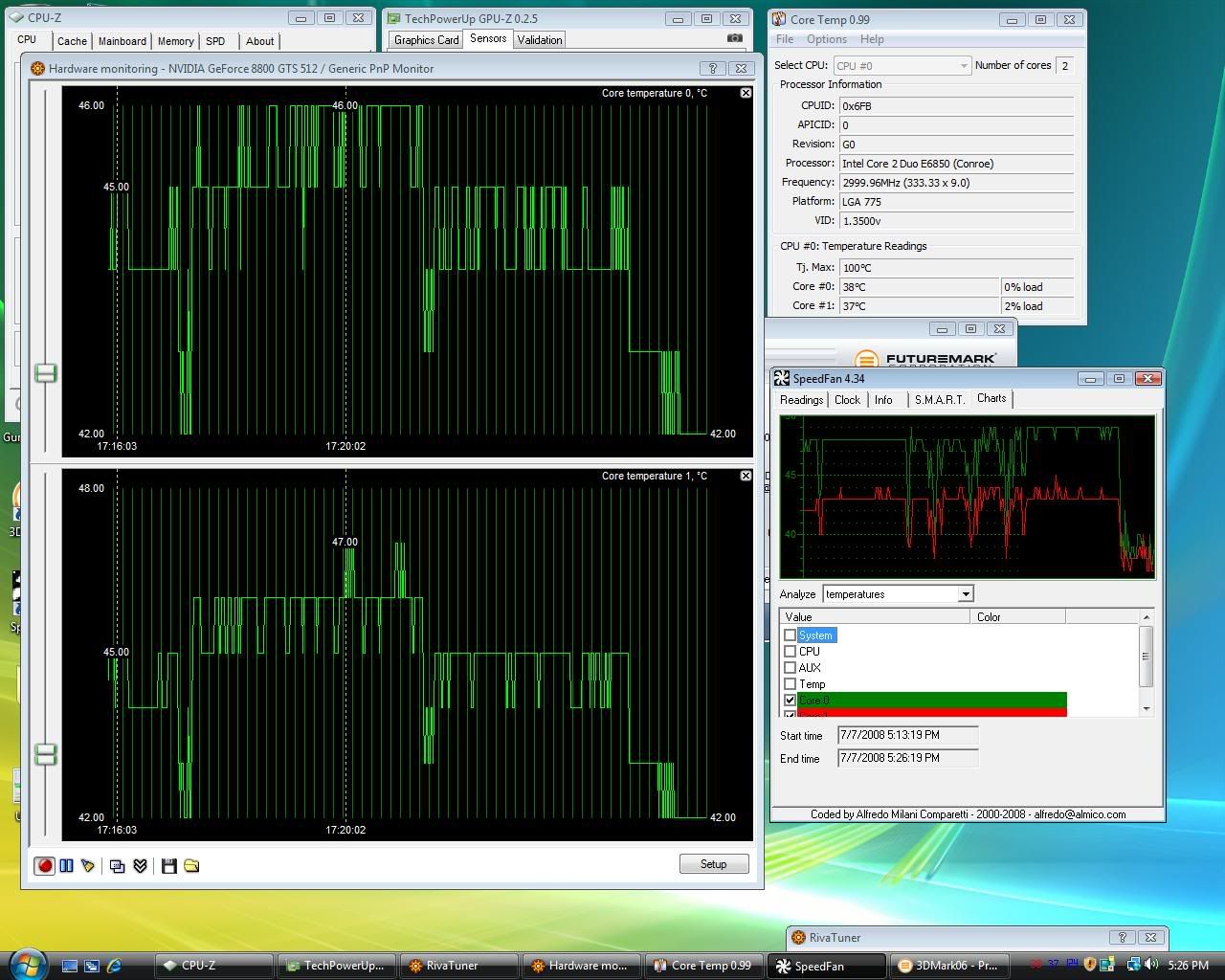Click the network tray icon
Image resolution: width=1225 pixels, height=980 pixels.
(x=1134, y=965)
